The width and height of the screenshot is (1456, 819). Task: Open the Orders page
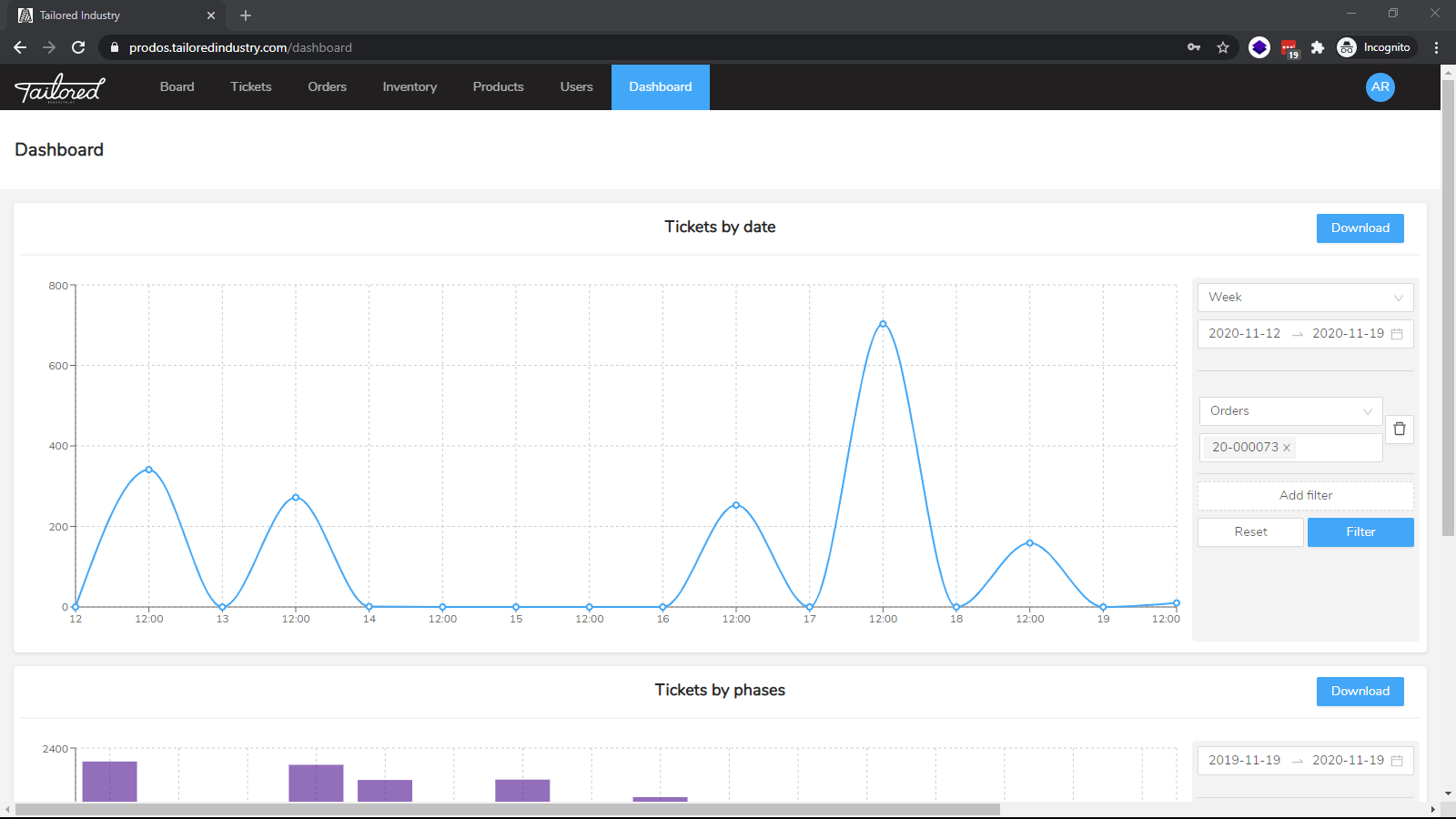pos(328,87)
